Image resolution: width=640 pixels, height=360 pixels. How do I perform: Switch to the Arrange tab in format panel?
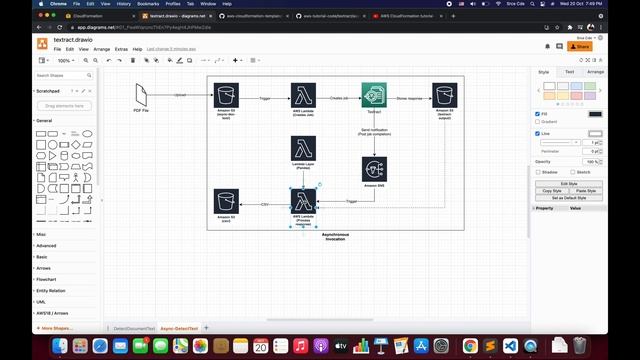click(x=595, y=72)
